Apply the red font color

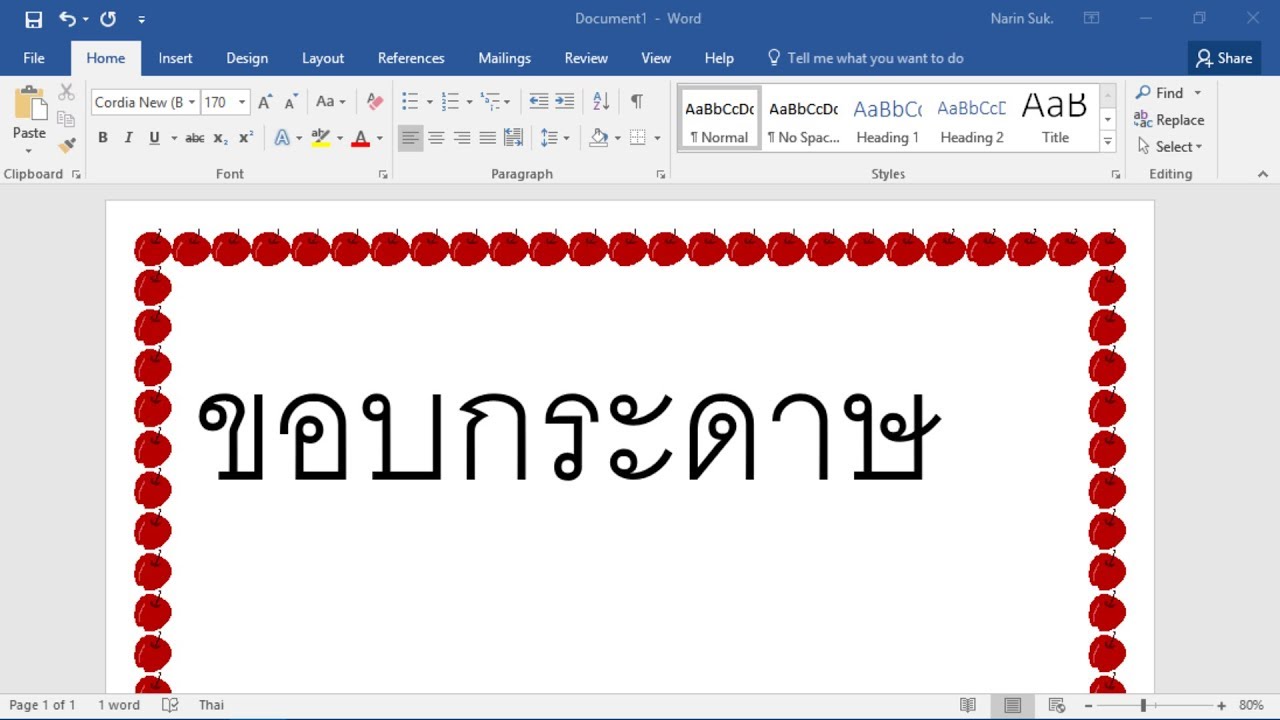tap(361, 138)
